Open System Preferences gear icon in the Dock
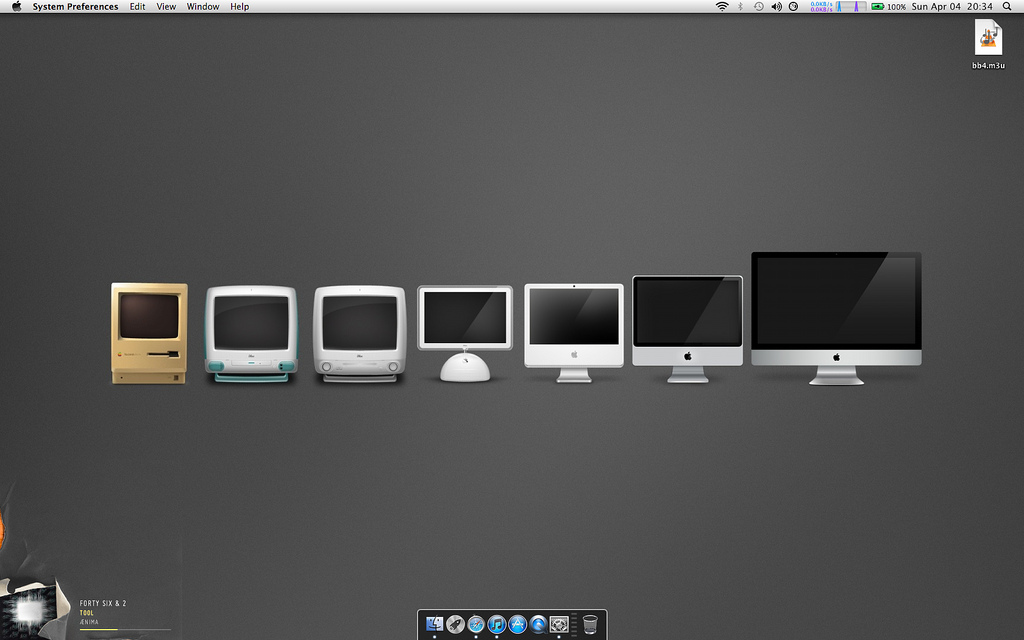The height and width of the screenshot is (640, 1024). click(x=559, y=624)
